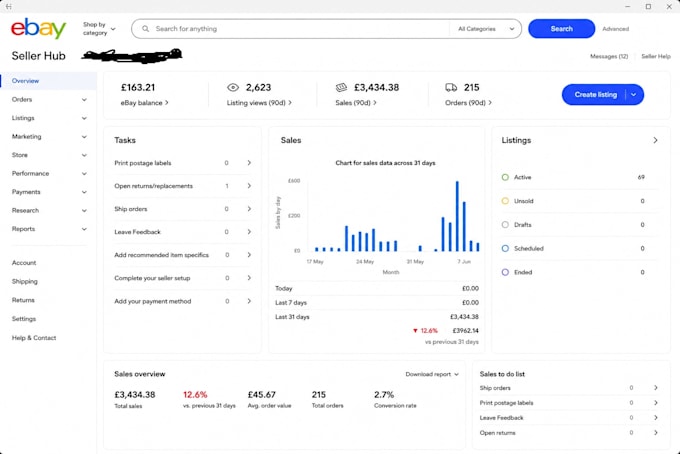Click the banknote icon beside Sales total
The image size is (680, 454).
click(341, 88)
